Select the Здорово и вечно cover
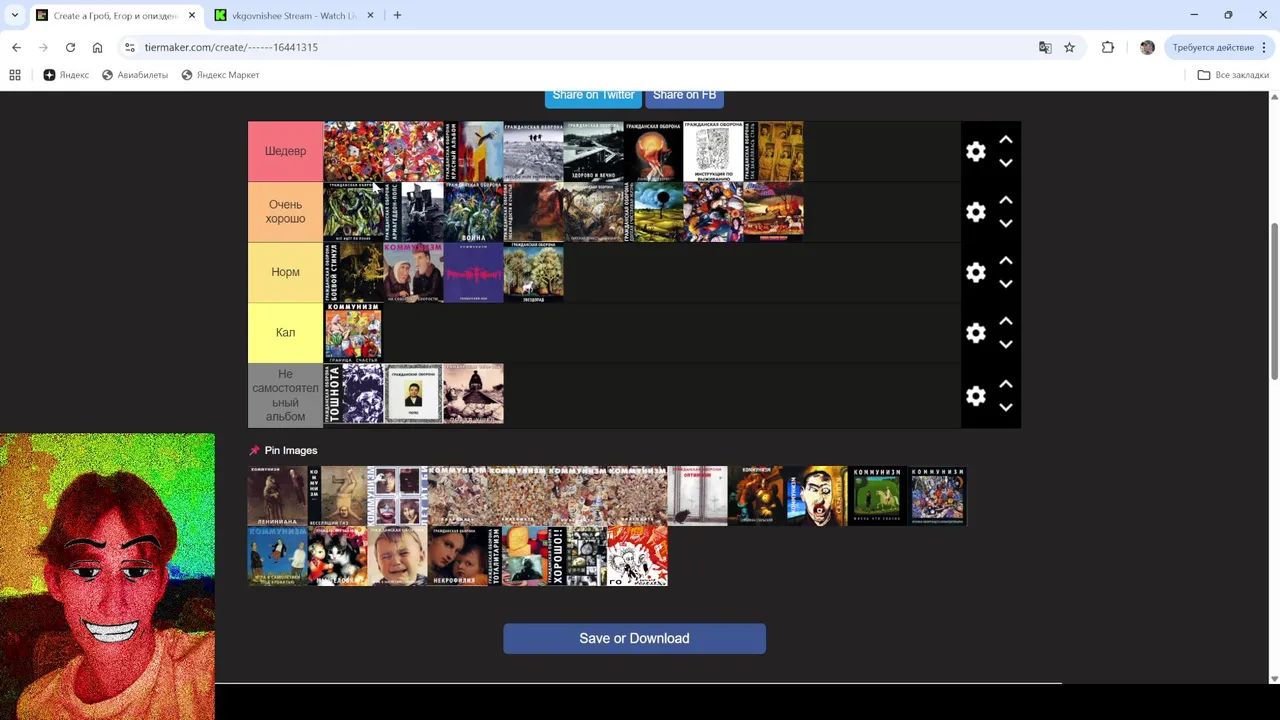 tap(593, 151)
